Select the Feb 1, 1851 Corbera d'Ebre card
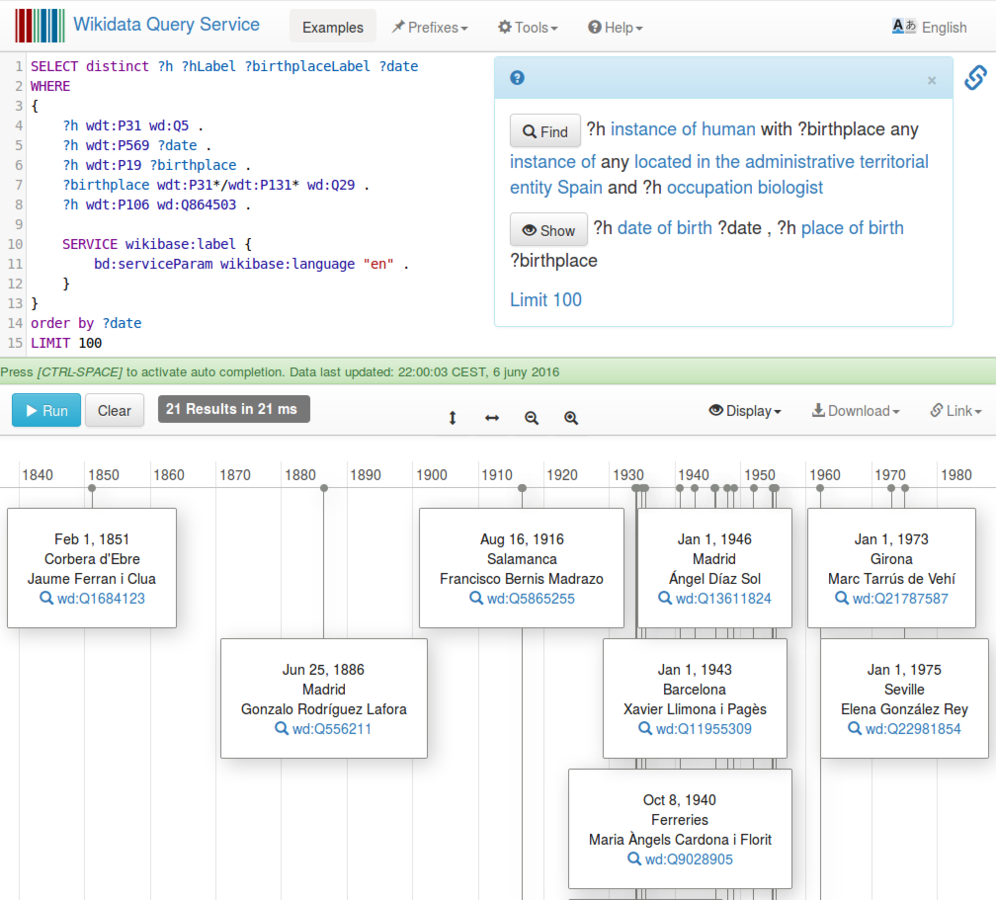The width and height of the screenshot is (996, 900). tap(92, 568)
